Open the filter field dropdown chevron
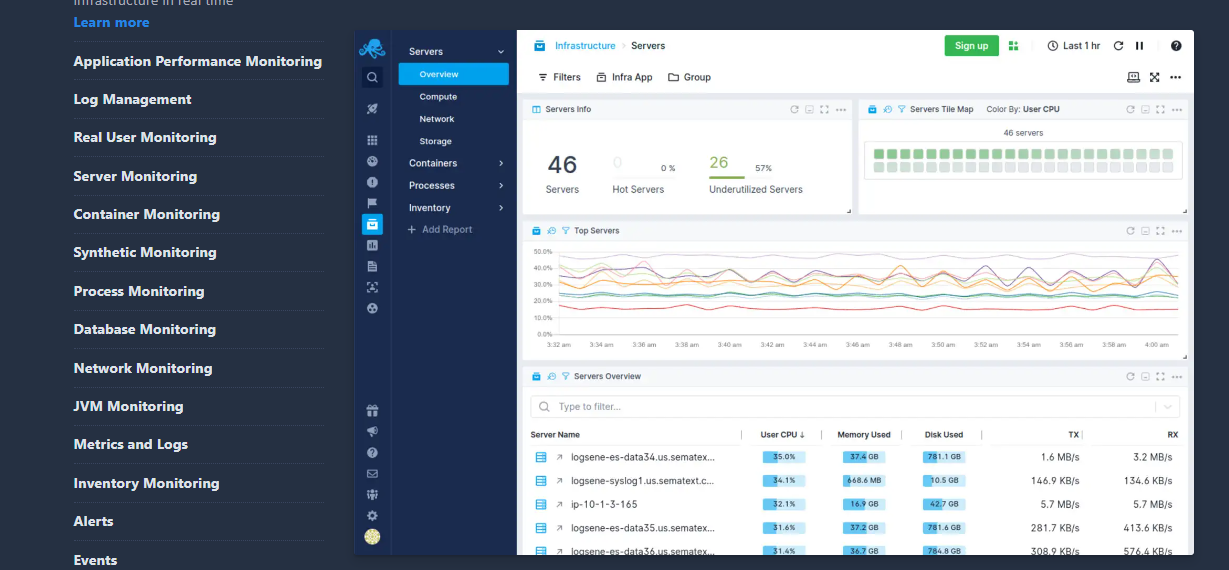The width and height of the screenshot is (1229, 570). pyautogui.click(x=1166, y=407)
